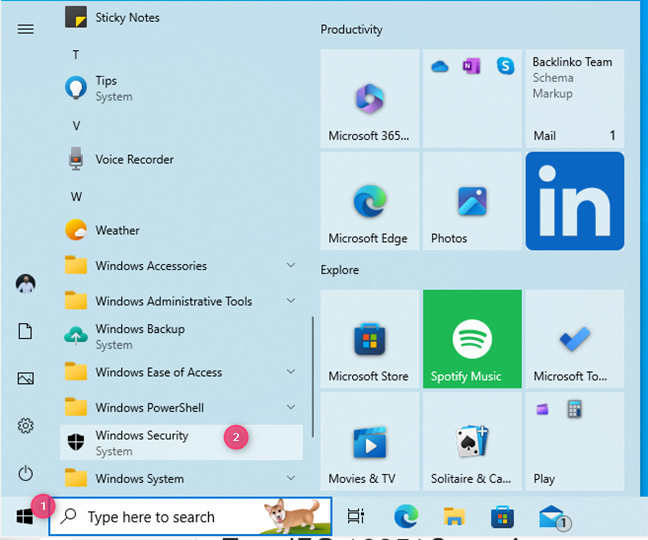The width and height of the screenshot is (648, 540).
Task: Open the Microsoft To Do tile
Action: point(575,339)
